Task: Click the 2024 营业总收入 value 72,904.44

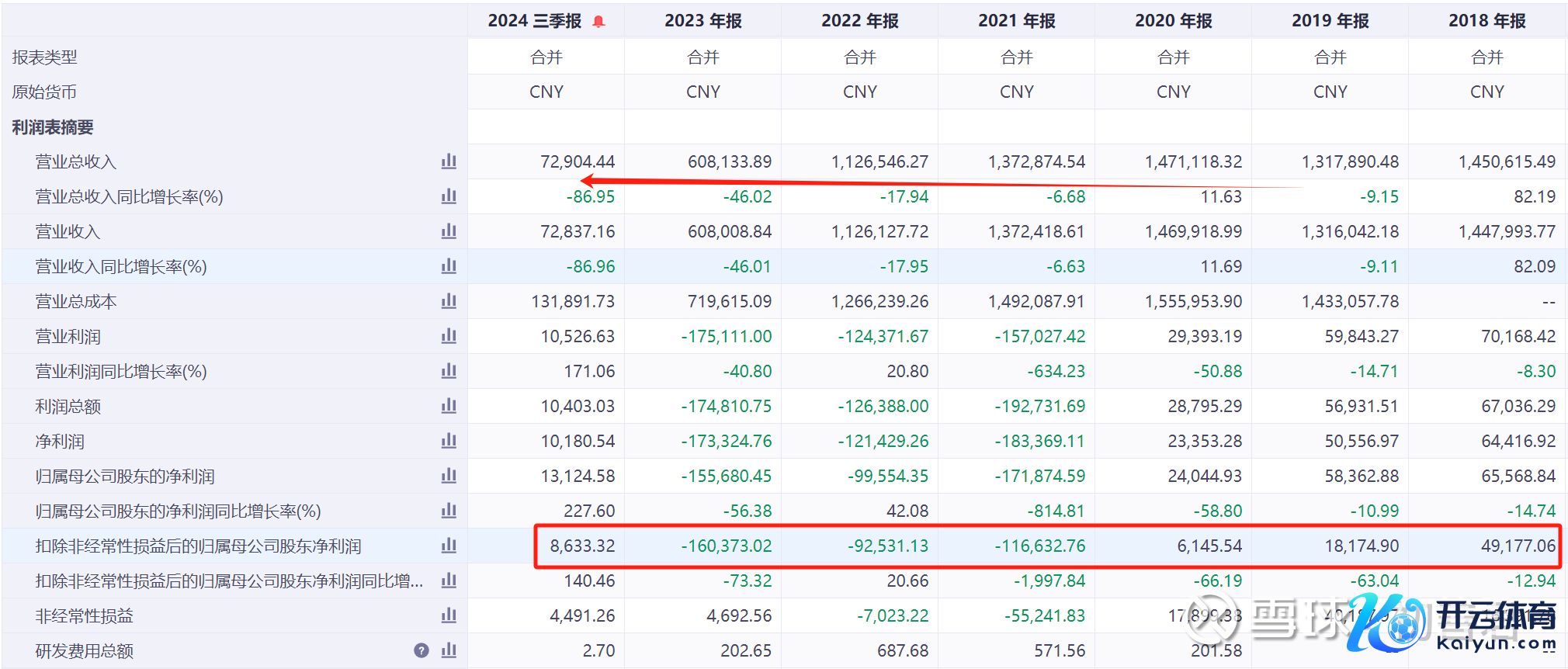Action: click(577, 161)
